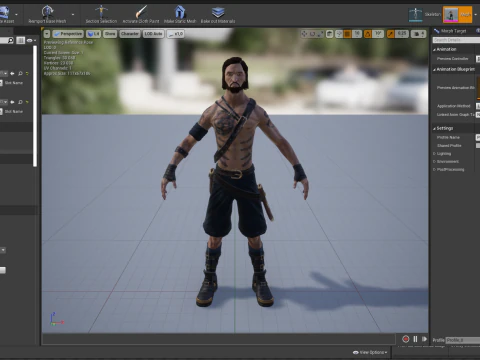Switch to the Mesh editor mode
Screen dimensions: 480x360
[457, 14]
